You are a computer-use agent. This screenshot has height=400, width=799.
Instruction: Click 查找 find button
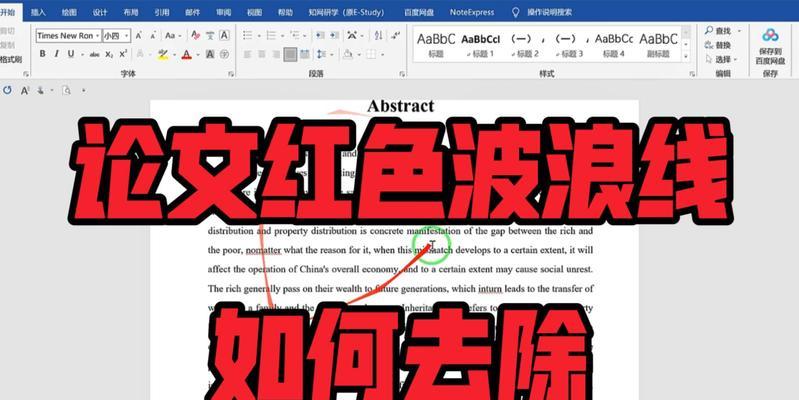click(719, 31)
